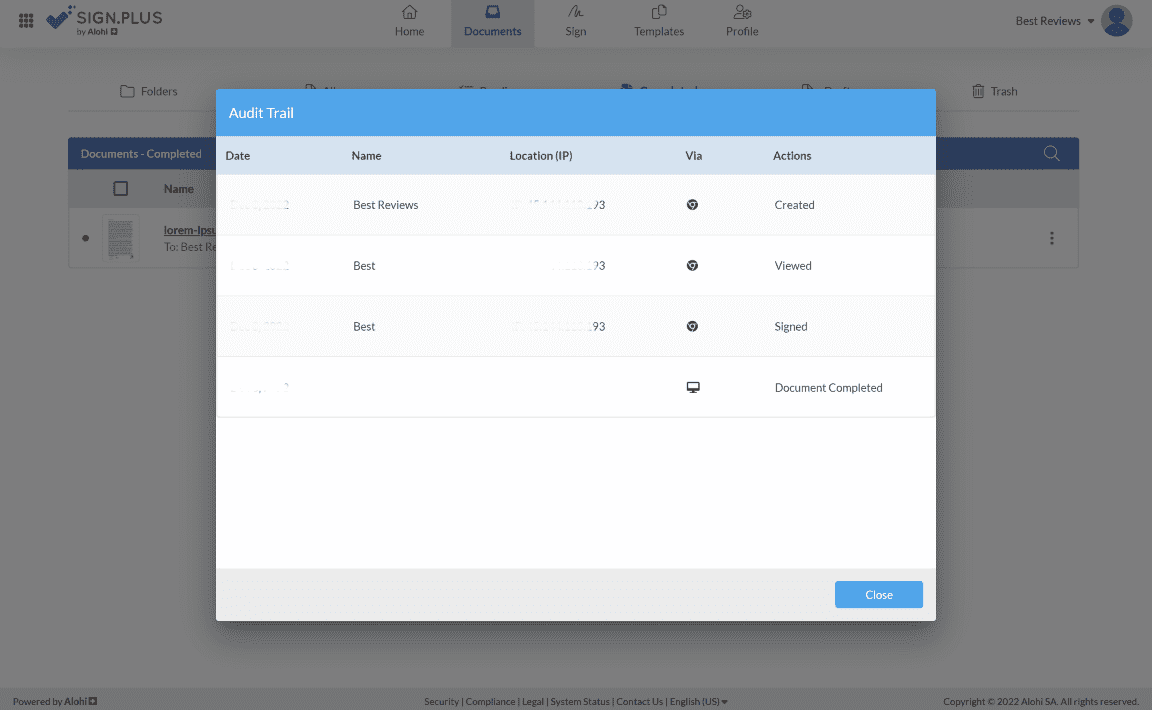Viewport: 1152px width, 710px height.
Task: Switch to the Documents tab
Action: pyautogui.click(x=492, y=22)
